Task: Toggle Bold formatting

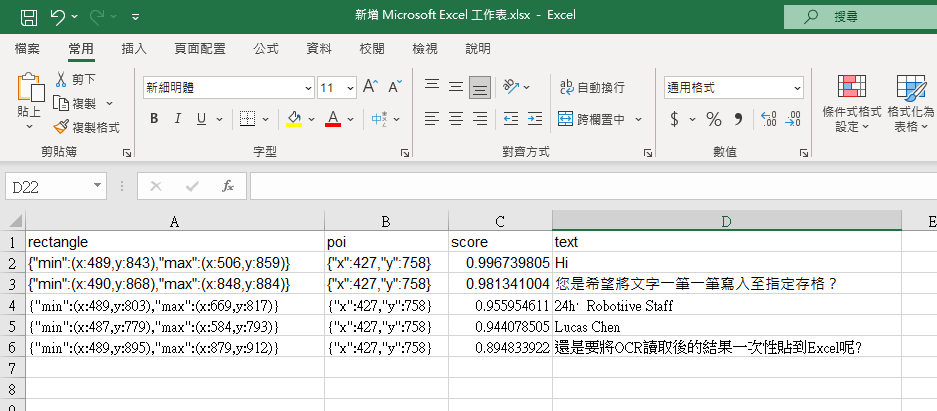Action: 154,119
